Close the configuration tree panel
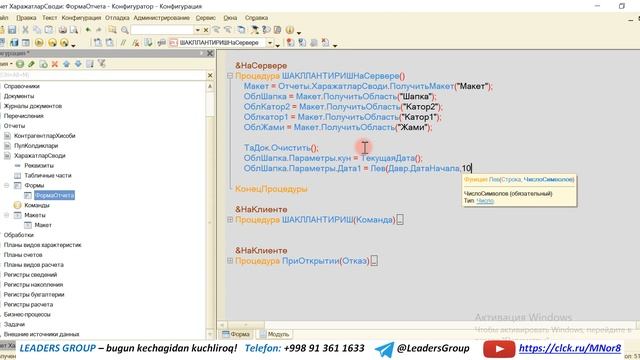The height and width of the screenshot is (360, 640). pos(210,53)
